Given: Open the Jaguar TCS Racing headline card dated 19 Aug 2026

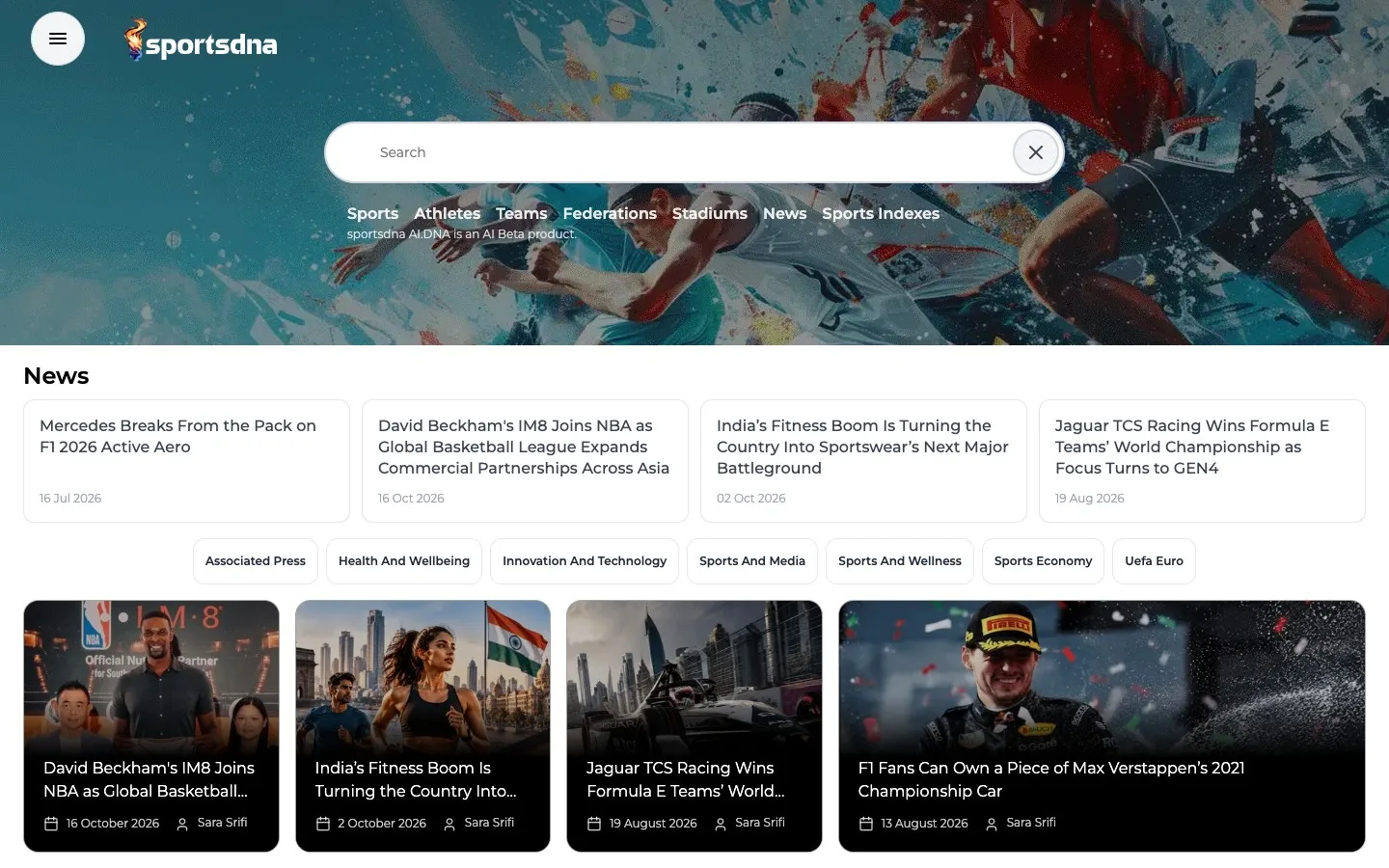Looking at the screenshot, I should click(1202, 461).
